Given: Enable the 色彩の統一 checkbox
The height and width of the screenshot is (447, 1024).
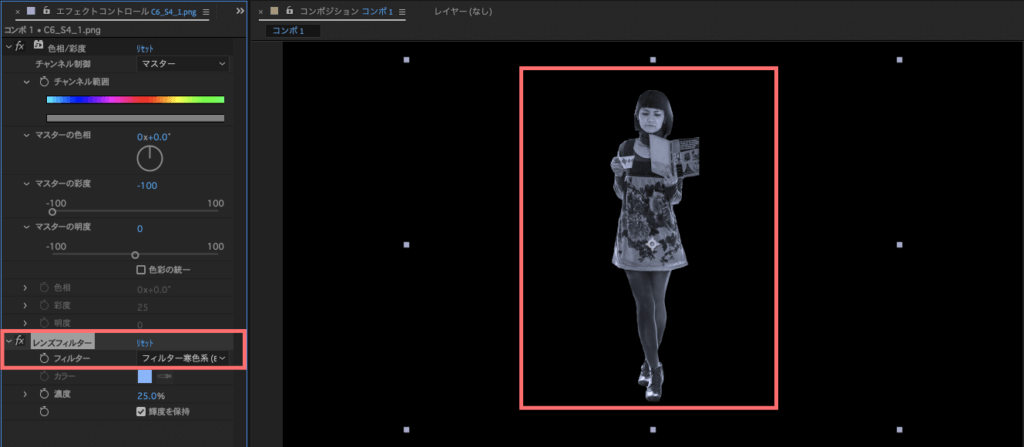Looking at the screenshot, I should click(x=140, y=269).
